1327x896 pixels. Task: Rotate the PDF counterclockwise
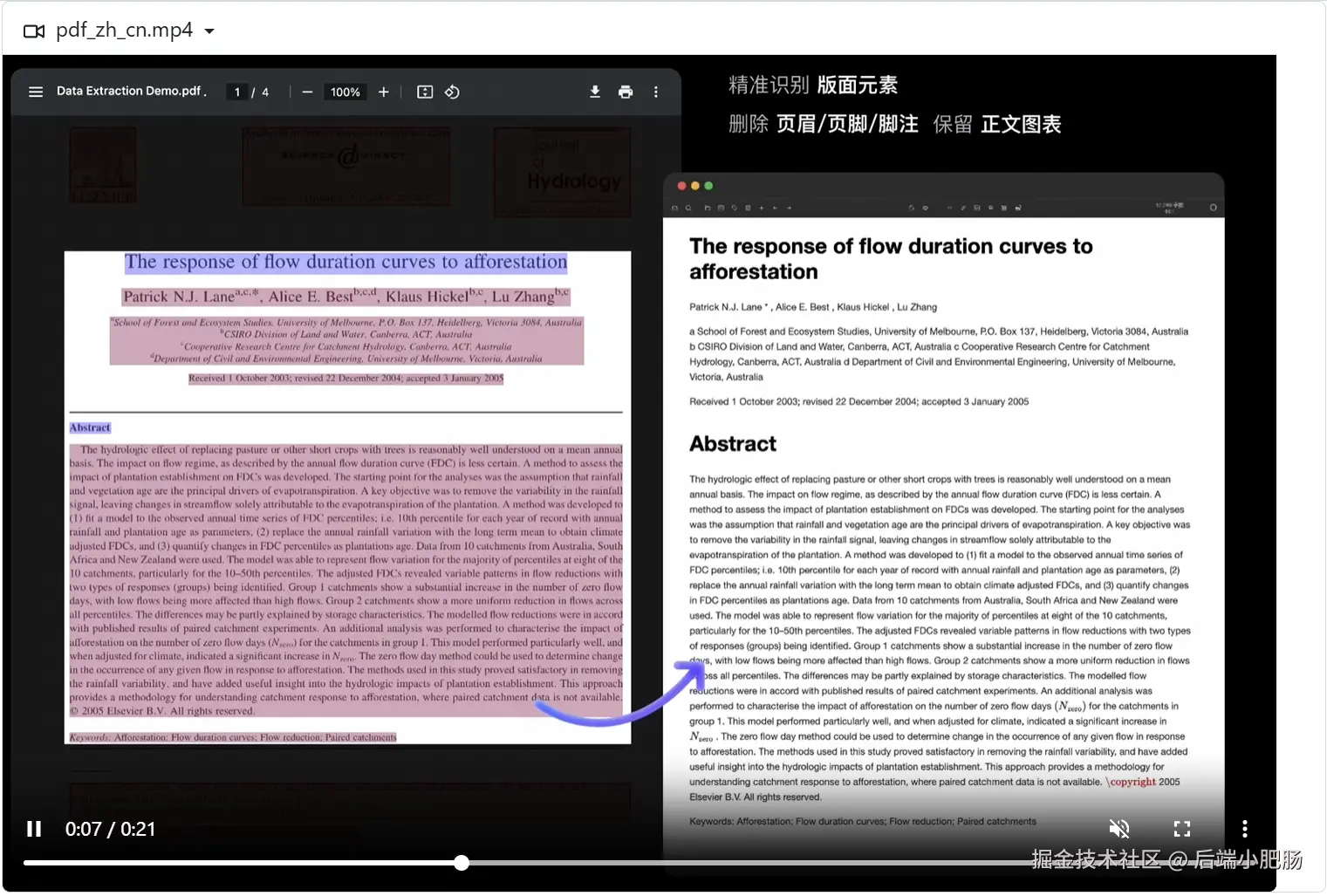click(452, 92)
